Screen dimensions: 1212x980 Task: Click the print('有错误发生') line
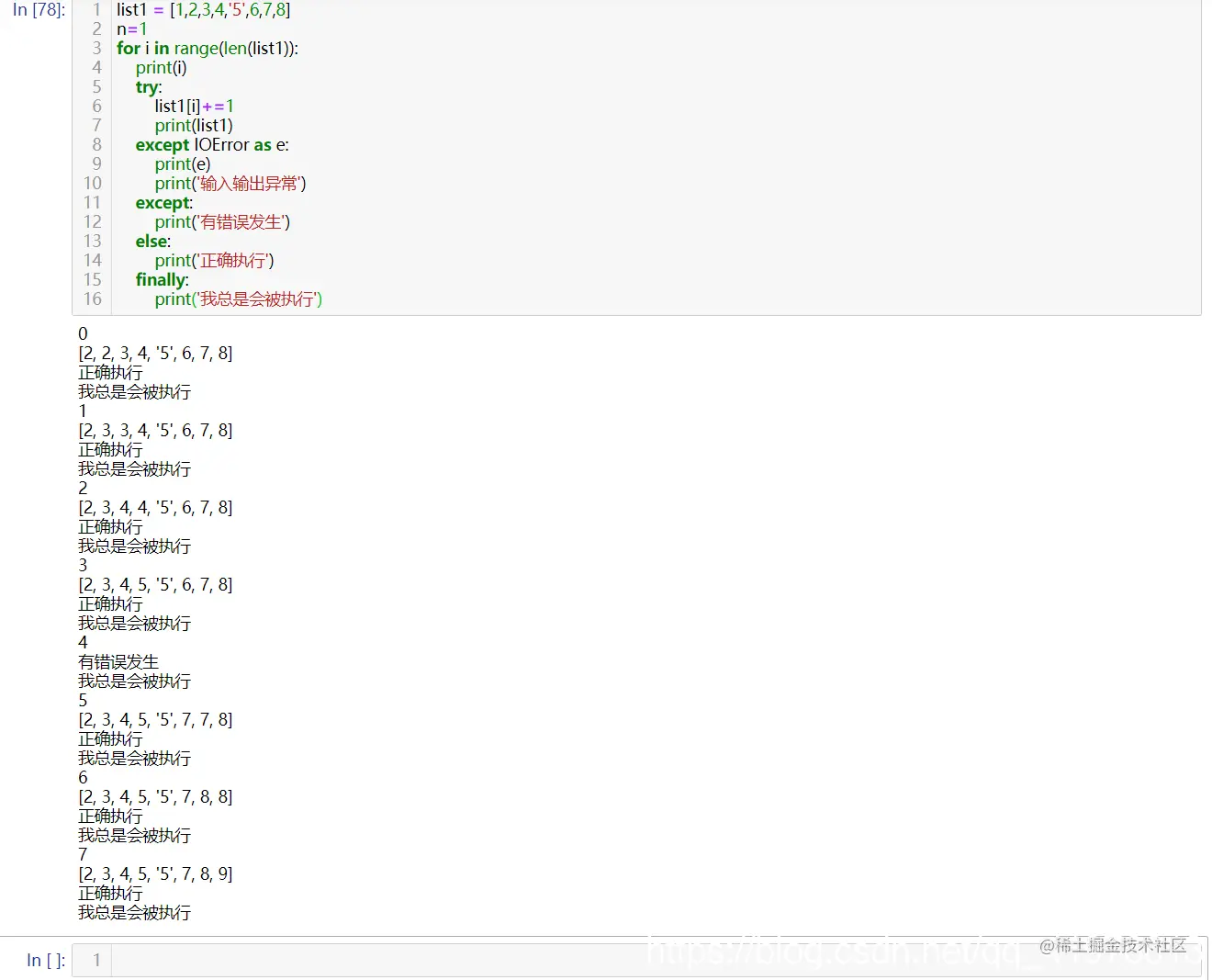[222, 222]
